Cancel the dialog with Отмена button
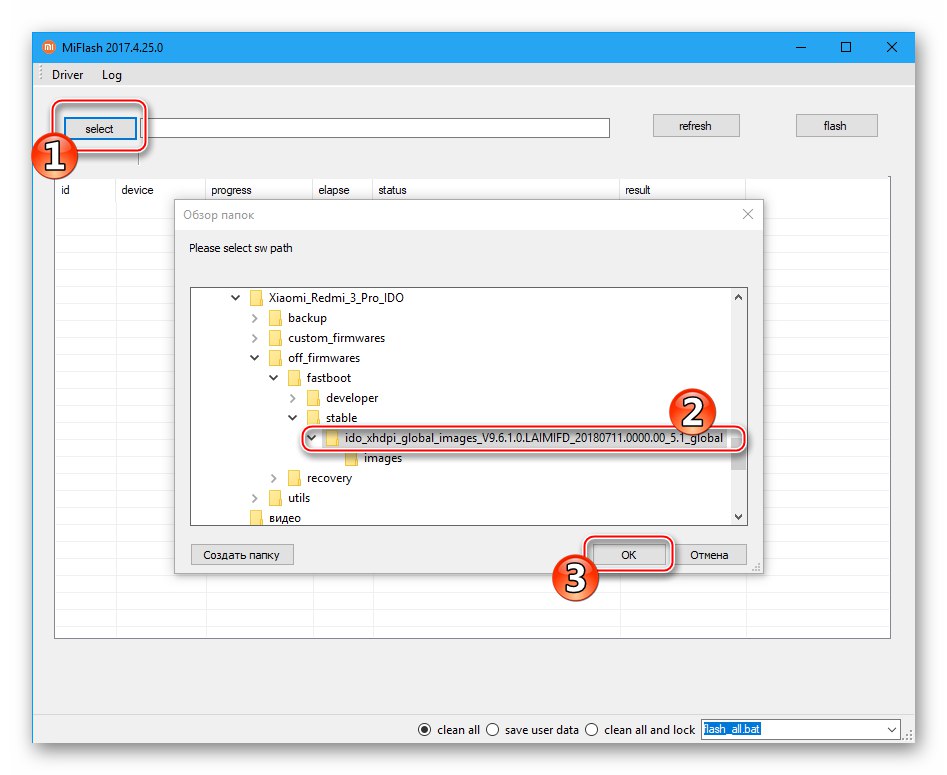Image resolution: width=947 pixels, height=775 pixels. coord(710,555)
